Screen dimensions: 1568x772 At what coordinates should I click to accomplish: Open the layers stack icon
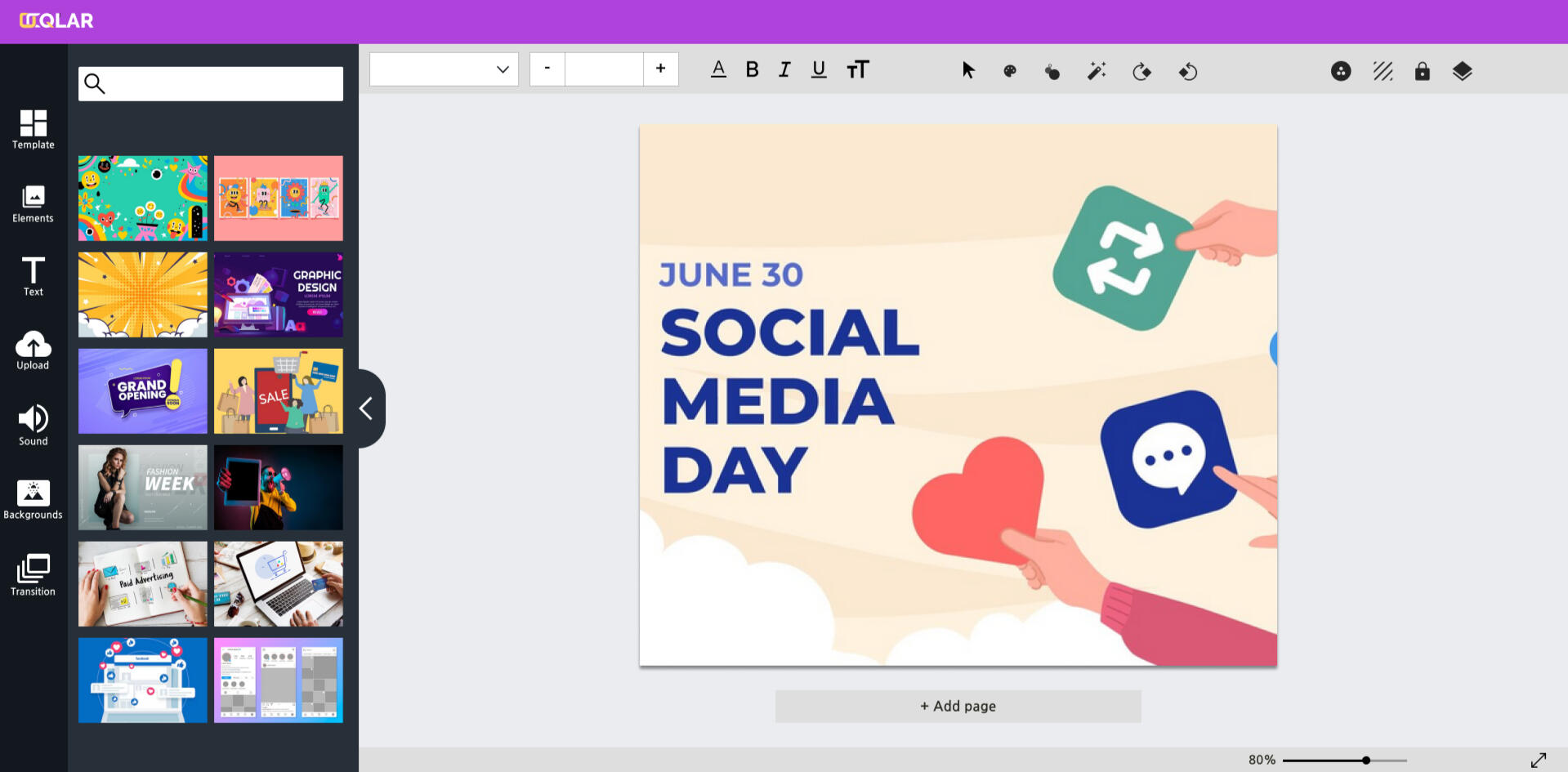coord(1462,71)
